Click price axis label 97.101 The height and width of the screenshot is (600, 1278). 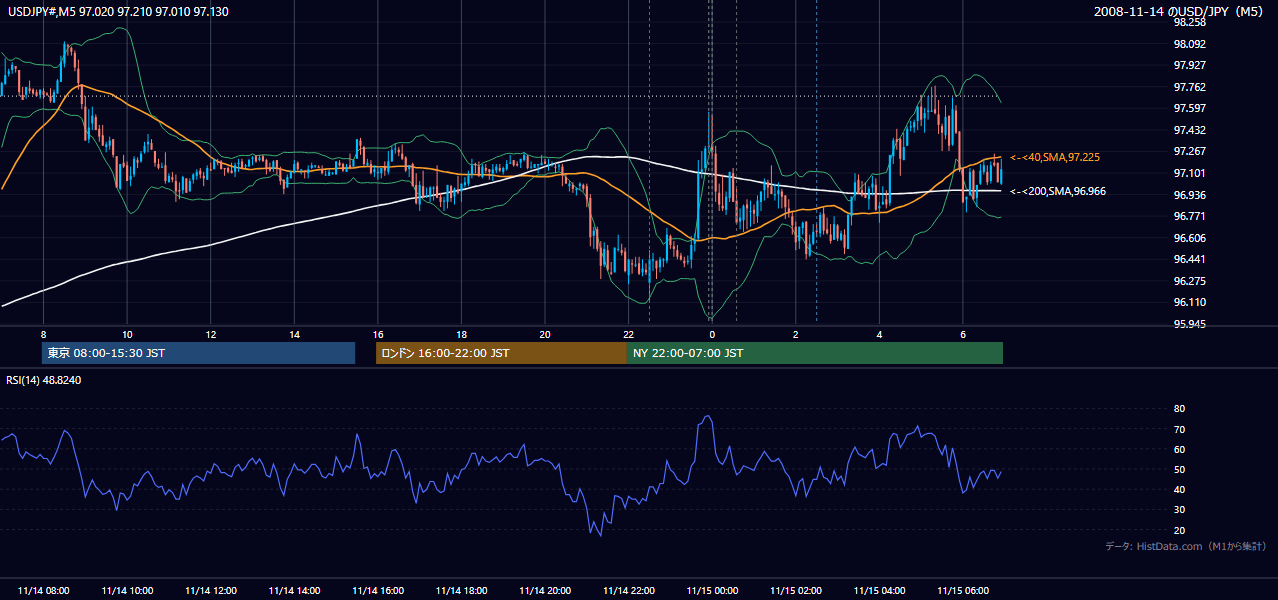tap(1189, 173)
